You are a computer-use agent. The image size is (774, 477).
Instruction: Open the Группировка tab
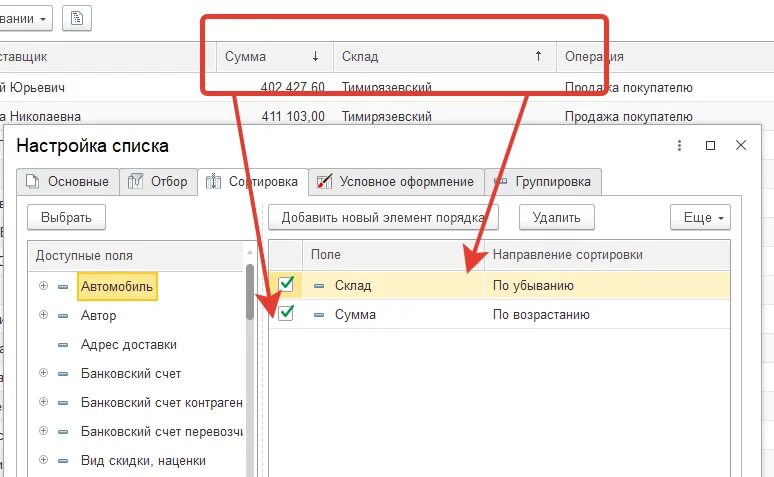543,182
